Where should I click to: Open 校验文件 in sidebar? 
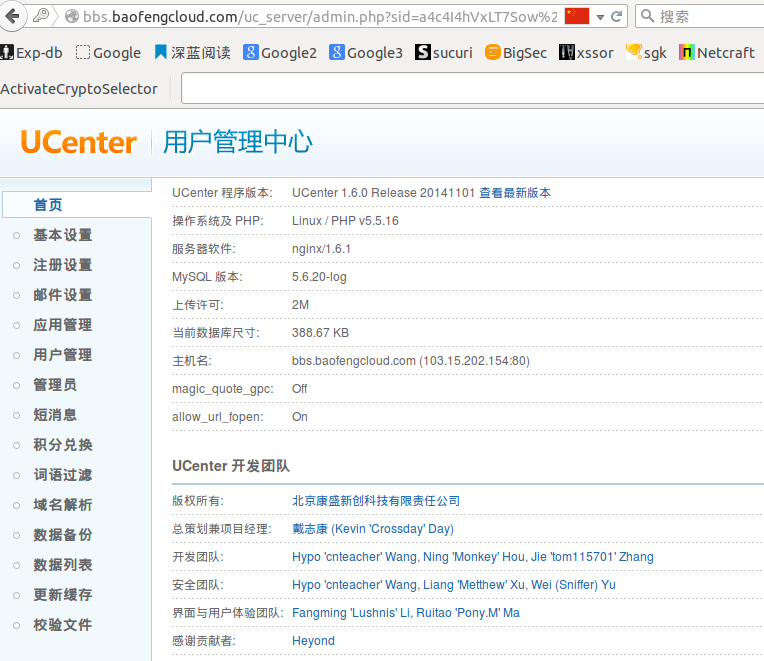pos(62,625)
